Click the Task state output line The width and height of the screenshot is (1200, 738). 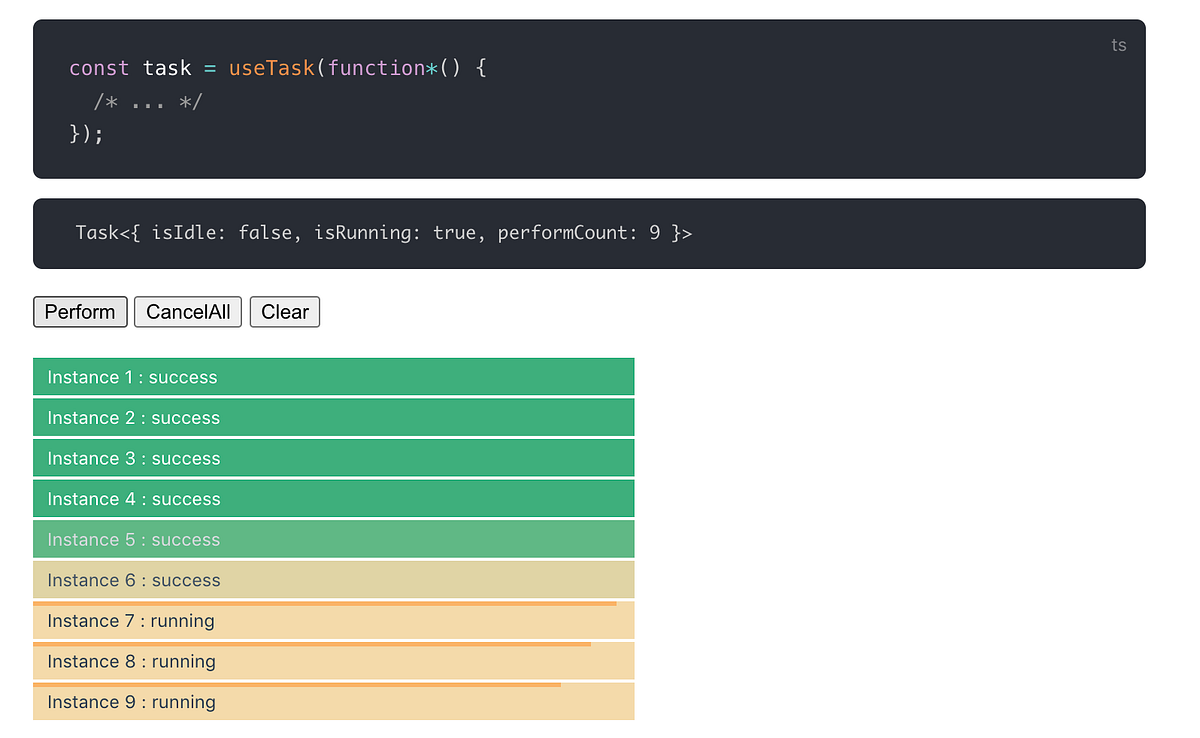tap(384, 233)
